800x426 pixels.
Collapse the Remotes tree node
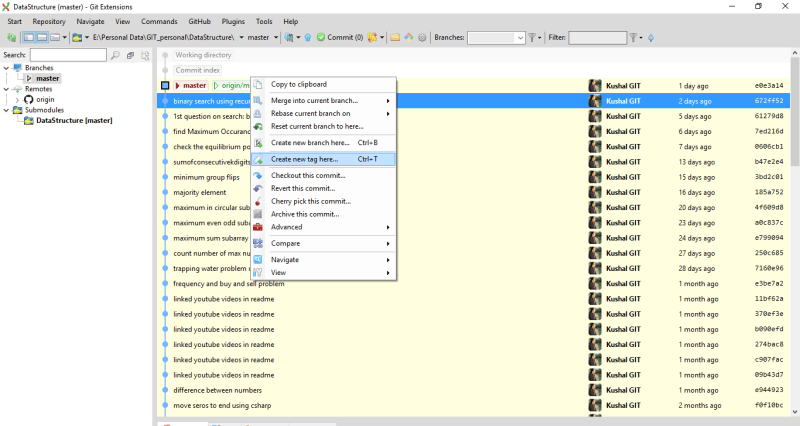coord(6,89)
